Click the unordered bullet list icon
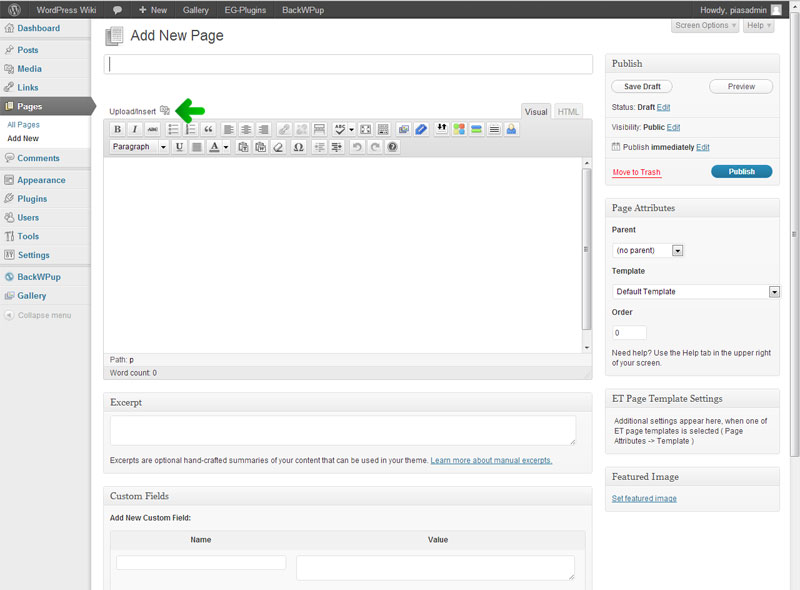The height and width of the screenshot is (590, 800). pos(173,129)
